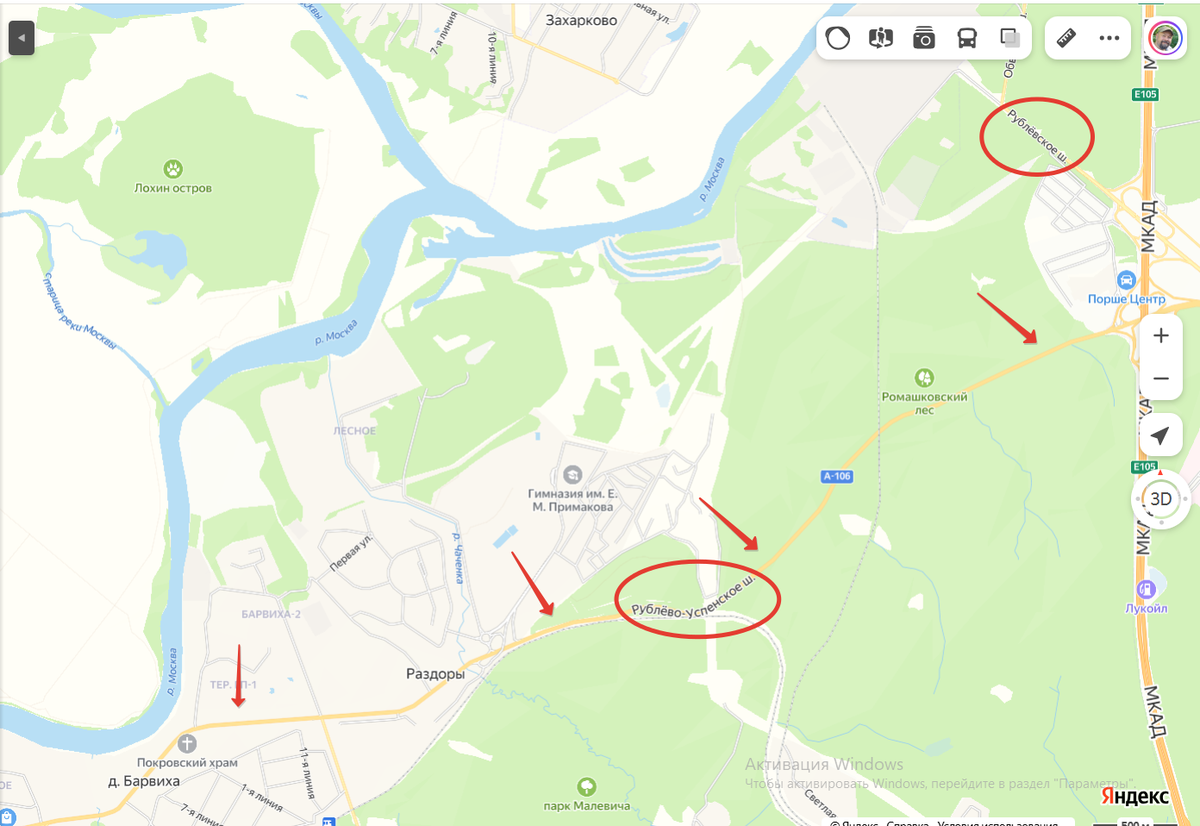Expand the collapsed side panel arrow
Image resolution: width=1200 pixels, height=826 pixels.
(x=22, y=39)
